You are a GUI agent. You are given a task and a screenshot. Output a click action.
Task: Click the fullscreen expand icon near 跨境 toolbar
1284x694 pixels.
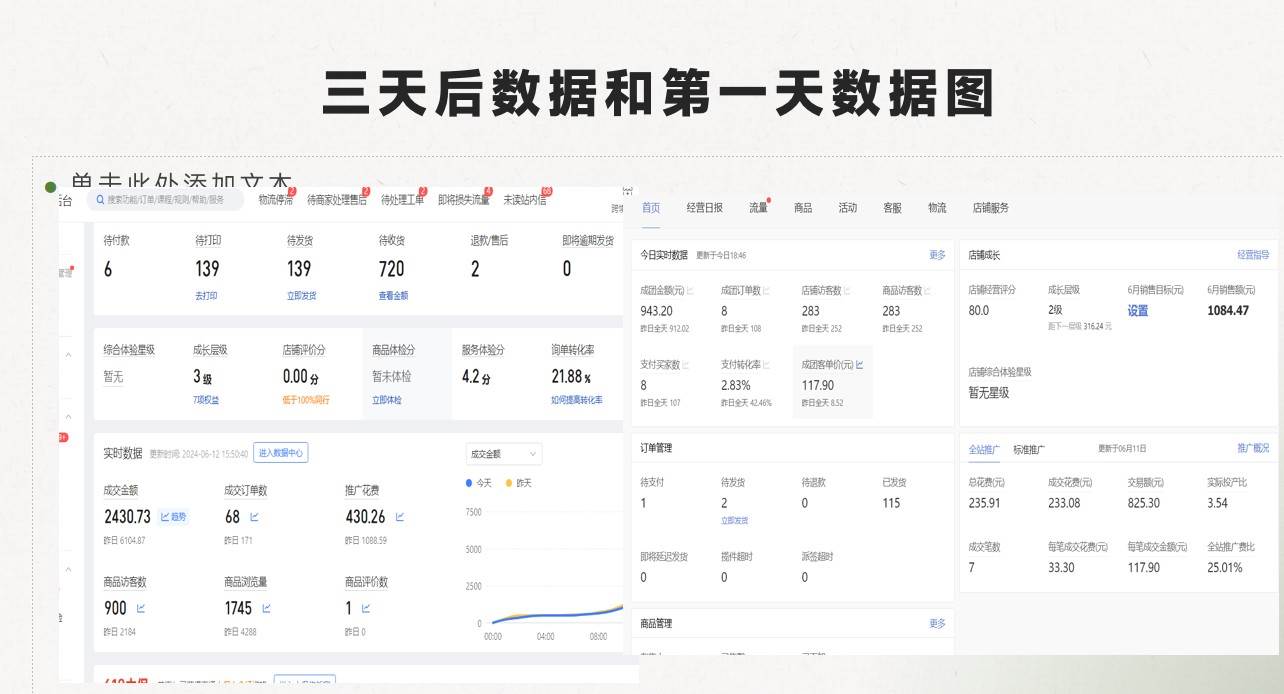[x=628, y=190]
